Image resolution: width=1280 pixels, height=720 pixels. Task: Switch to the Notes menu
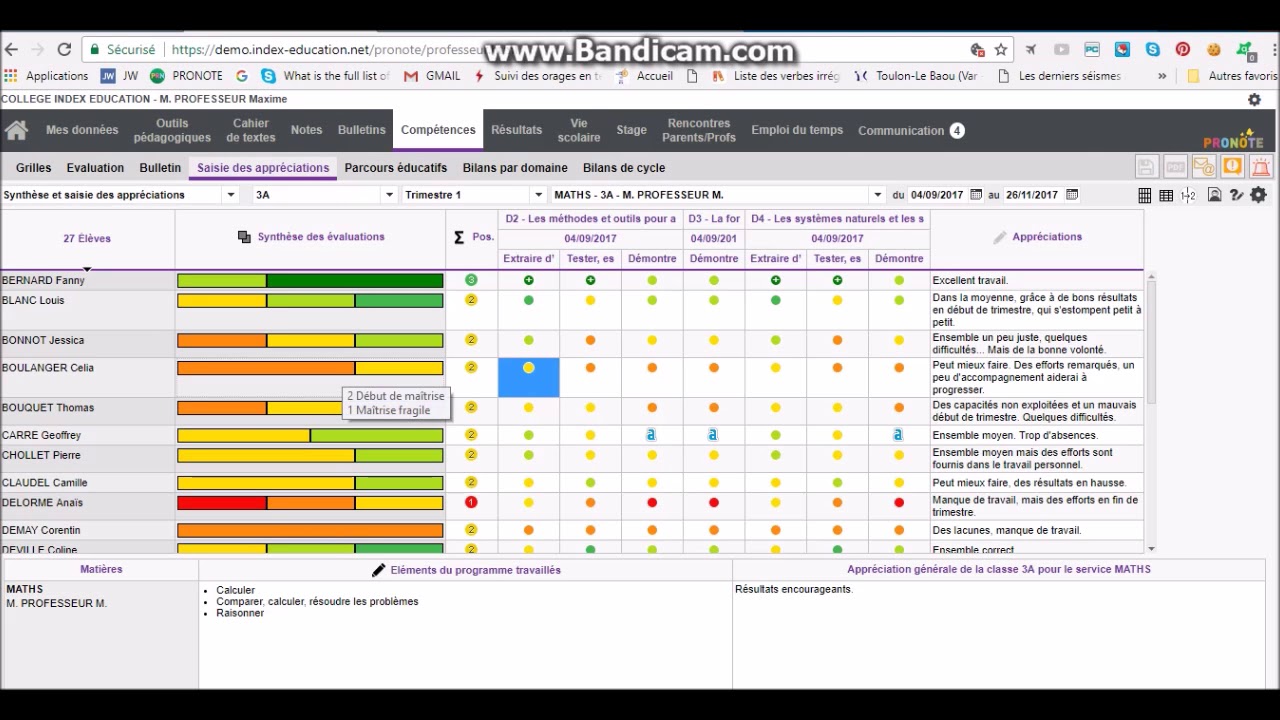[x=306, y=130]
